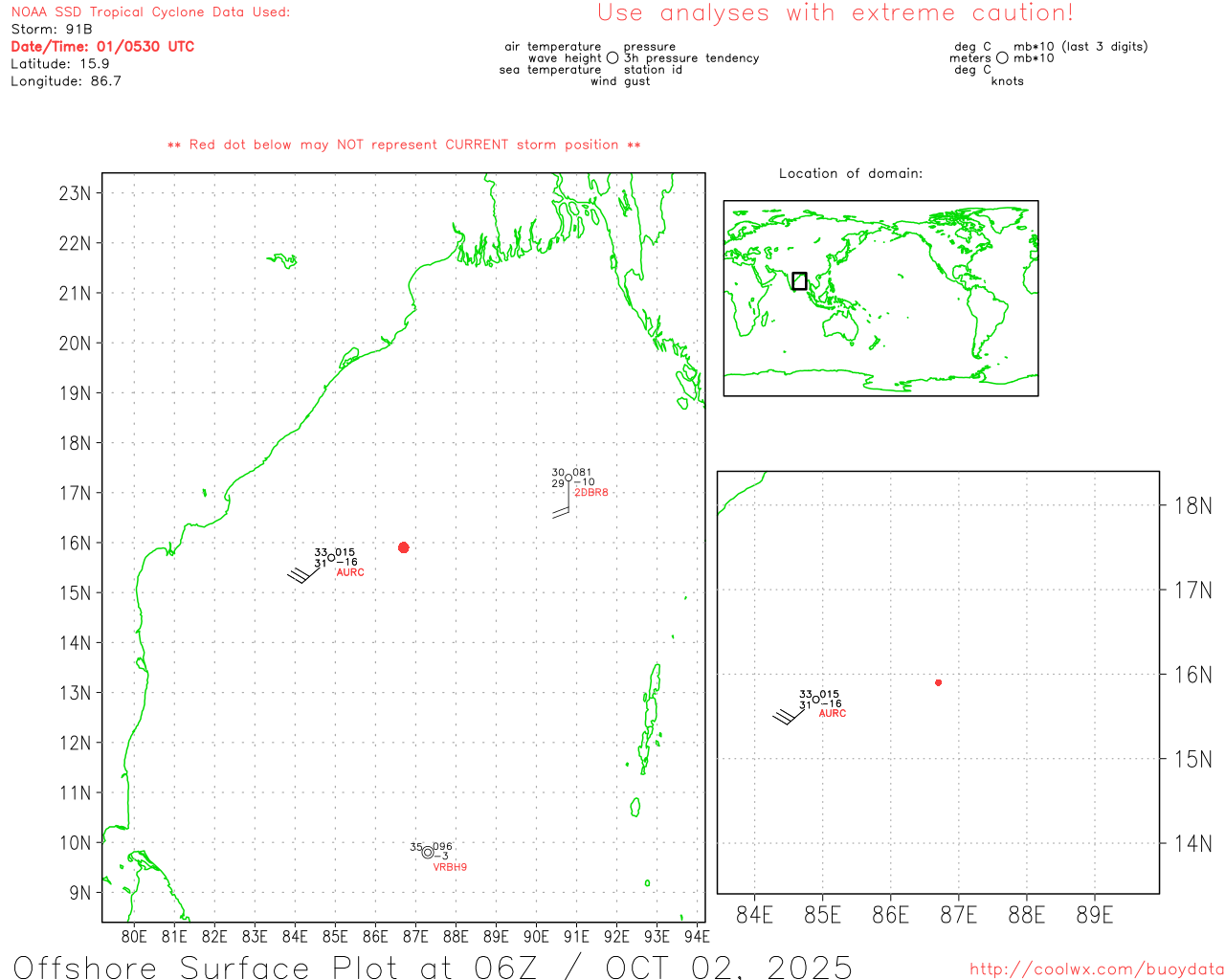This screenshot has height=980, width=1225.
Task: Select the 2DBR8 station marker
Action: 568,478
